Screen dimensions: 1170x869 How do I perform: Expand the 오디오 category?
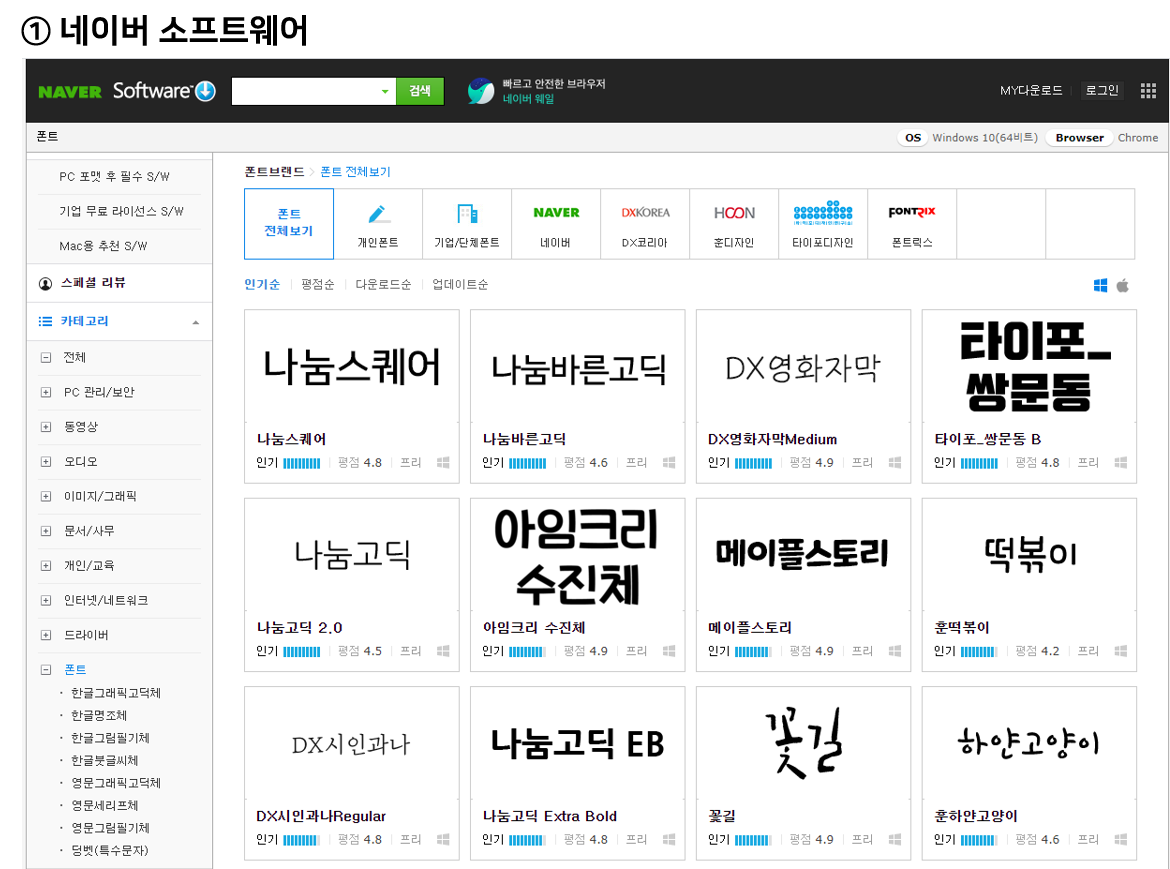[x=46, y=462]
